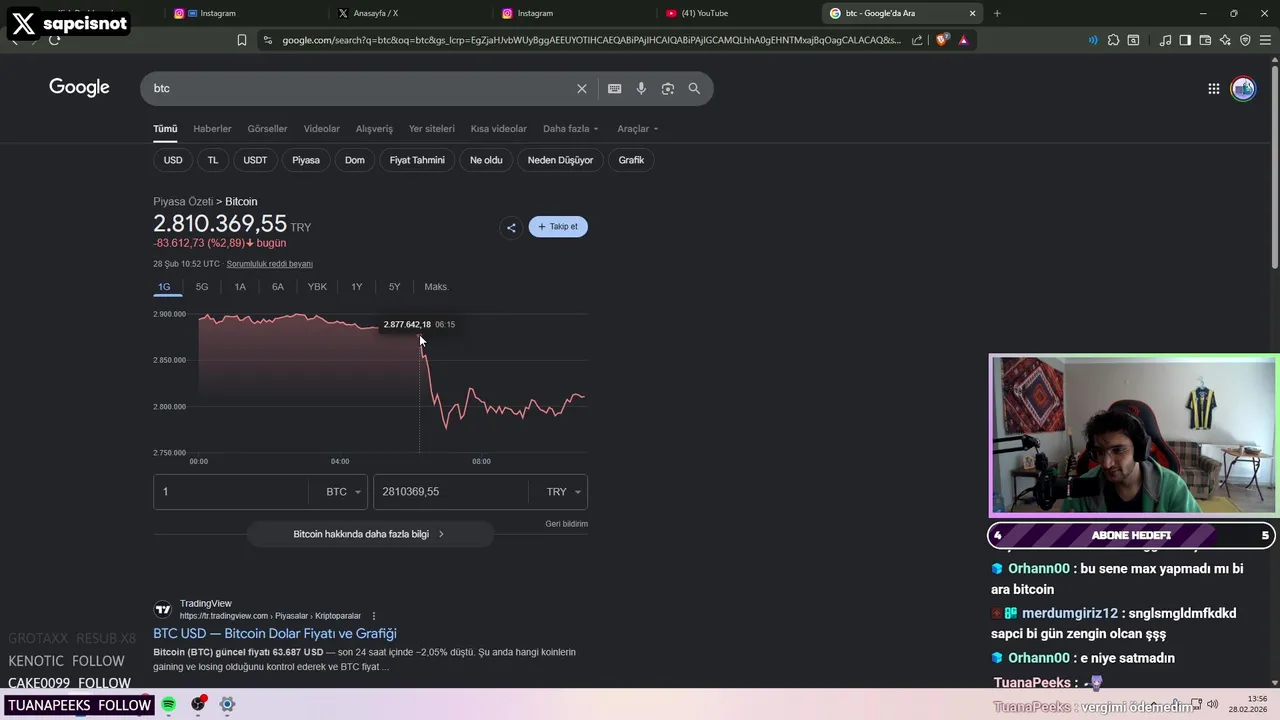Open the Google account avatar
Viewport: 1280px width, 720px height.
click(x=1243, y=89)
